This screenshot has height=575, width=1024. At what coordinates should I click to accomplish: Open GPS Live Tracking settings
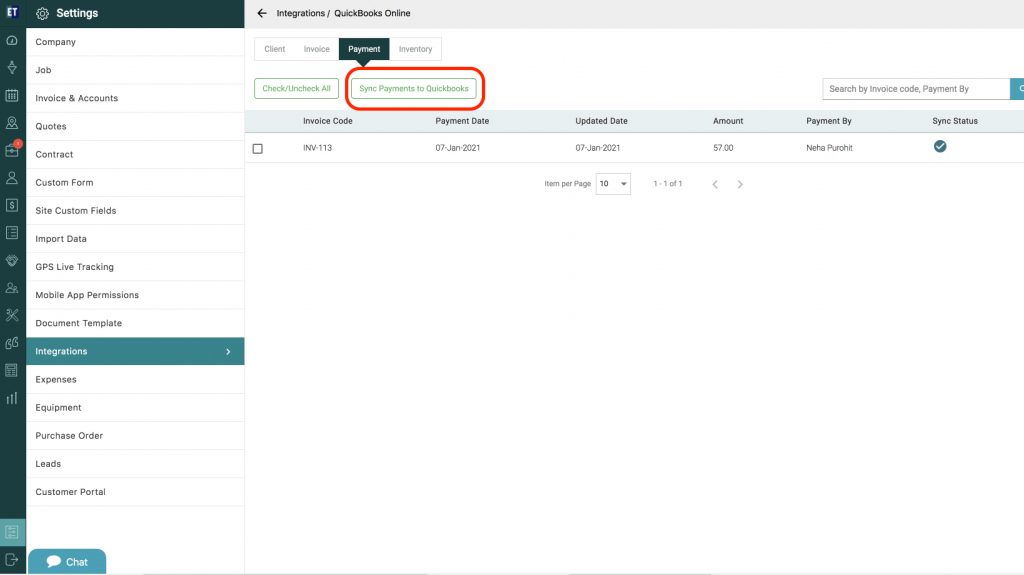135,267
